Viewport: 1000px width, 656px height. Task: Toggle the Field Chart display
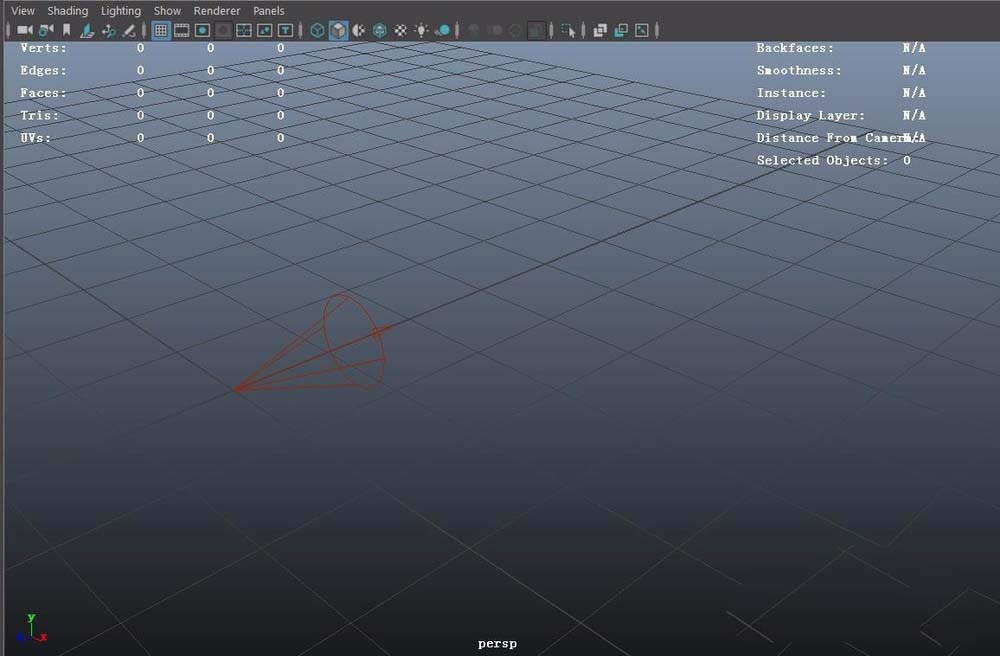tap(244, 30)
